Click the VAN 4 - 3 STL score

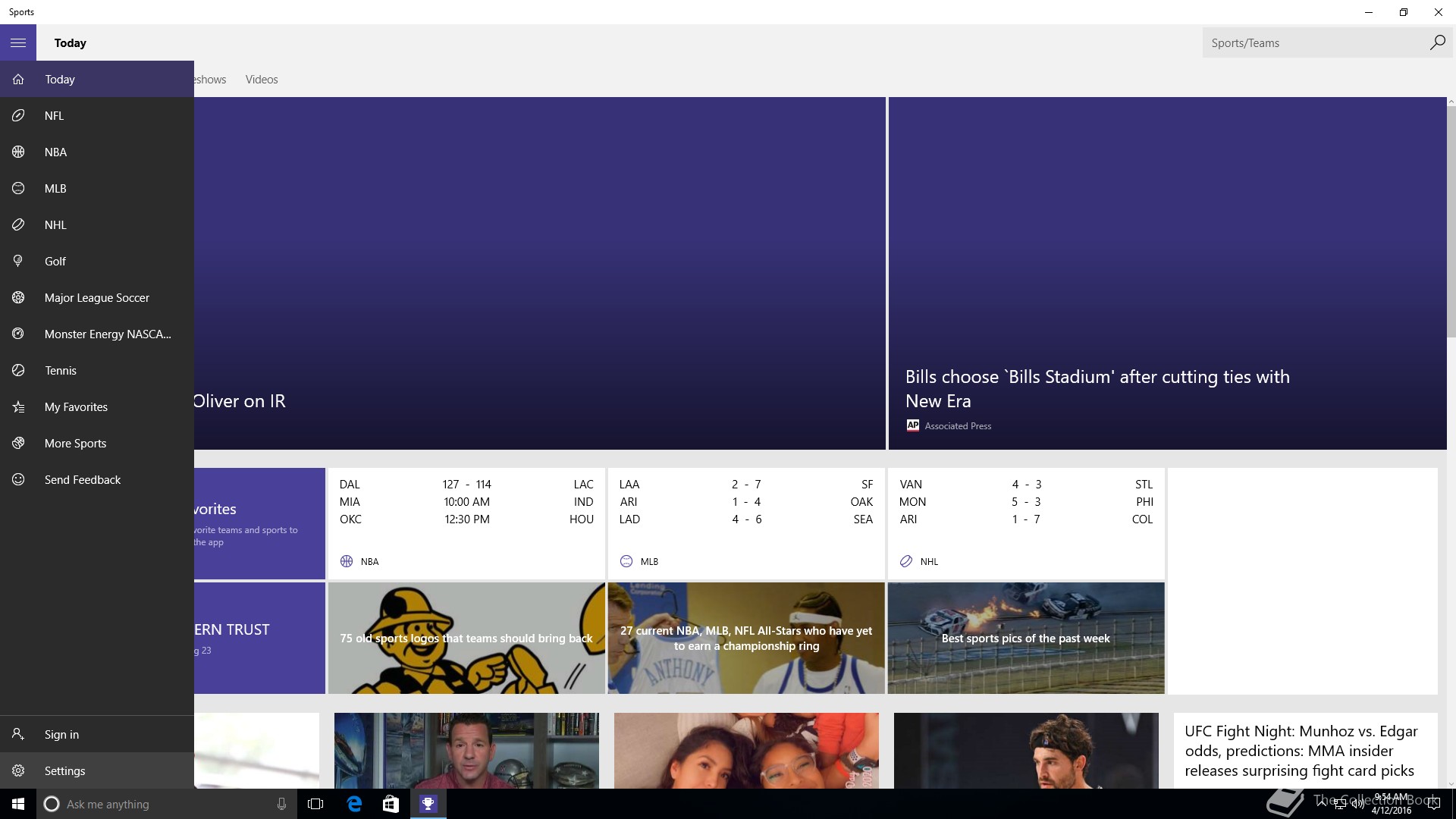(x=1026, y=484)
